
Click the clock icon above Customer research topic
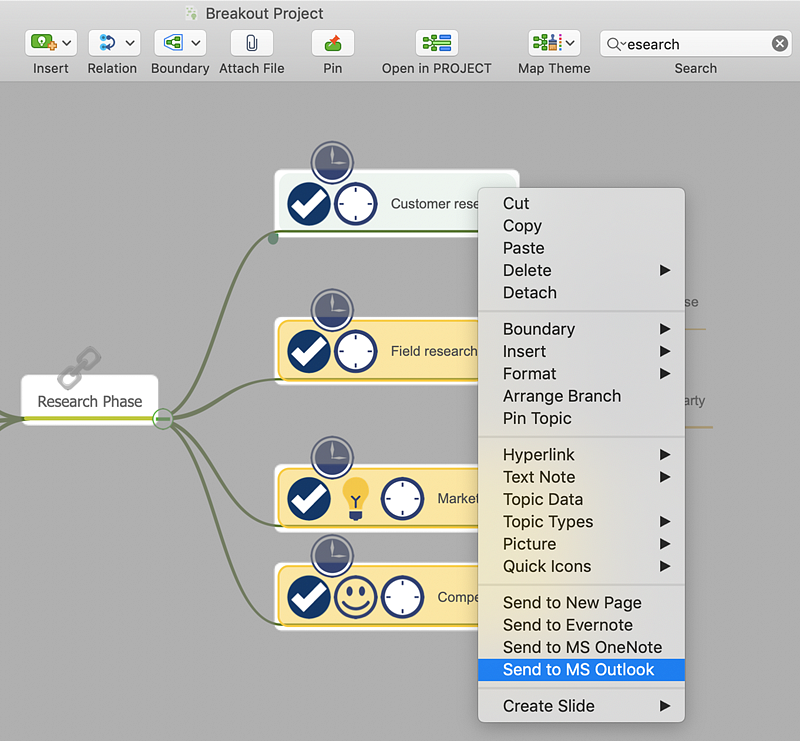tap(332, 162)
